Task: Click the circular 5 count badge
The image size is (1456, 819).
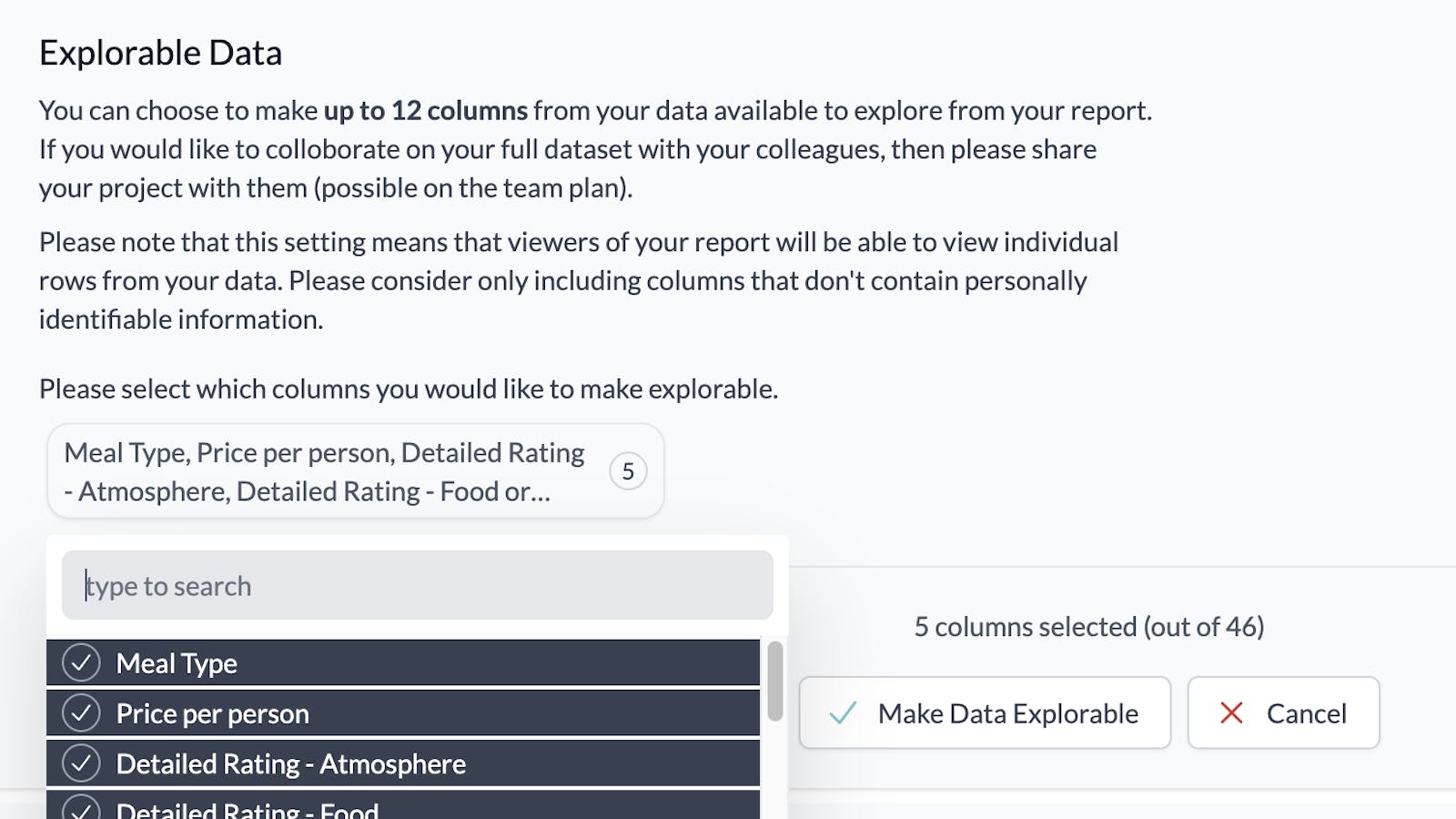Action: pyautogui.click(x=628, y=470)
